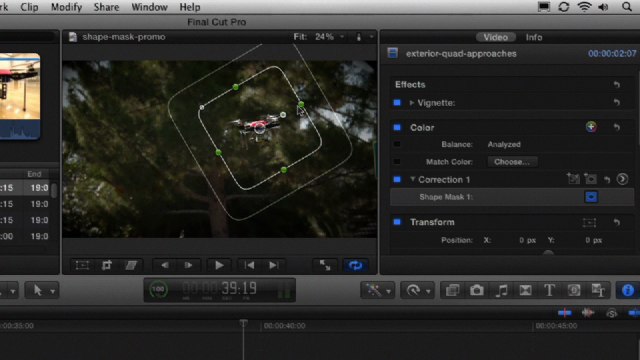
Task: Open the Clip menu
Action: [x=29, y=7]
